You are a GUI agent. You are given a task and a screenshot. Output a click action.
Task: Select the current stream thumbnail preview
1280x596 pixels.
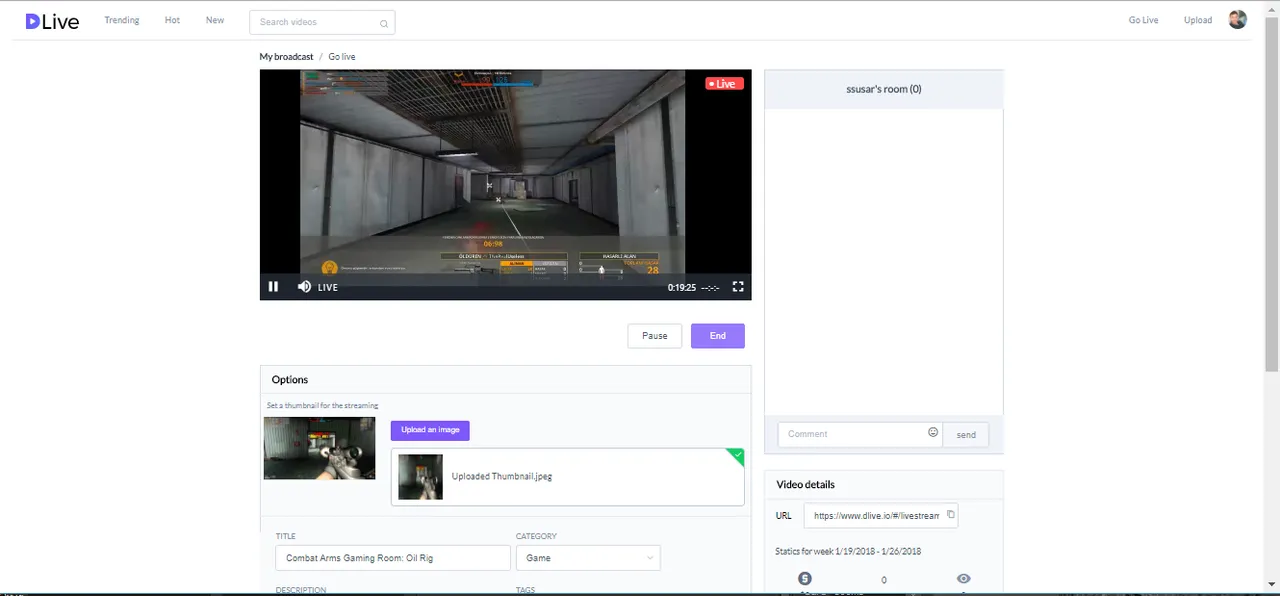tap(319, 448)
